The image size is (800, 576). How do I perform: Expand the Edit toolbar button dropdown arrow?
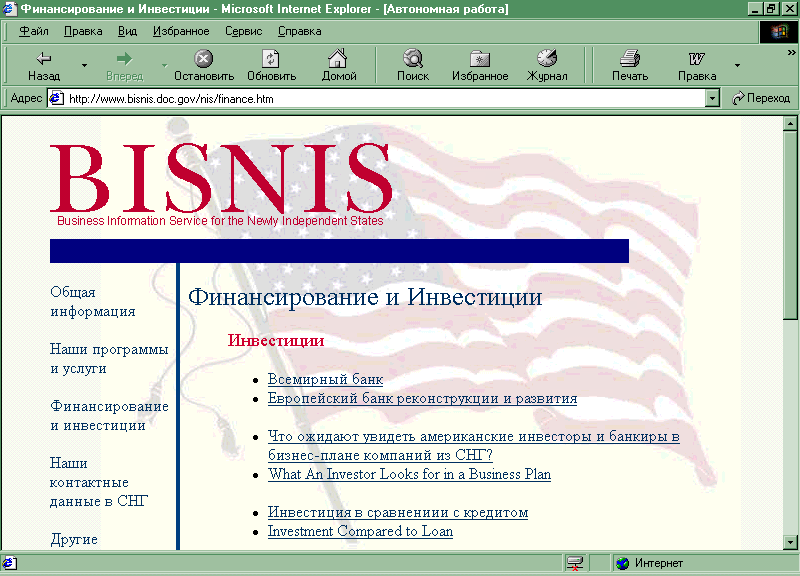pos(737,66)
